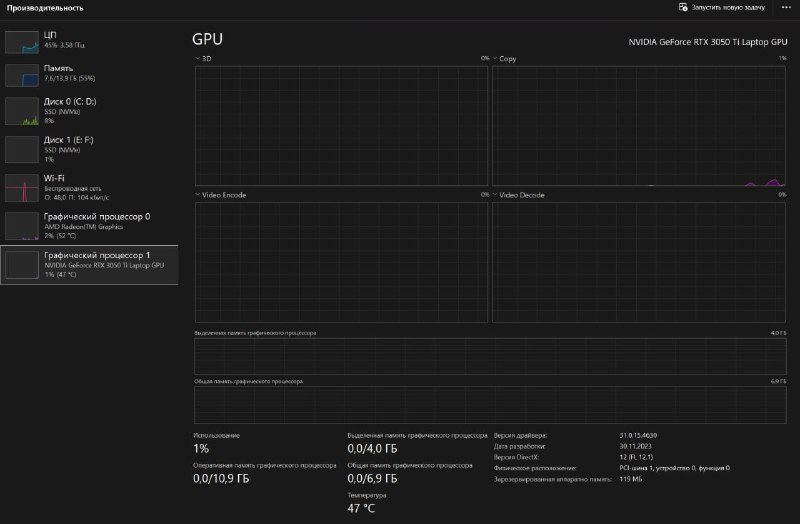800x524 pixels.
Task: Click the Video Decode graph area
Action: click(639, 260)
